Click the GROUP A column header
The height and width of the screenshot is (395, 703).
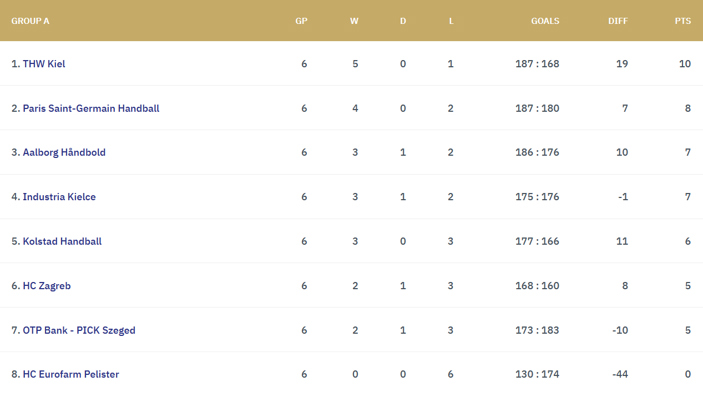(30, 21)
